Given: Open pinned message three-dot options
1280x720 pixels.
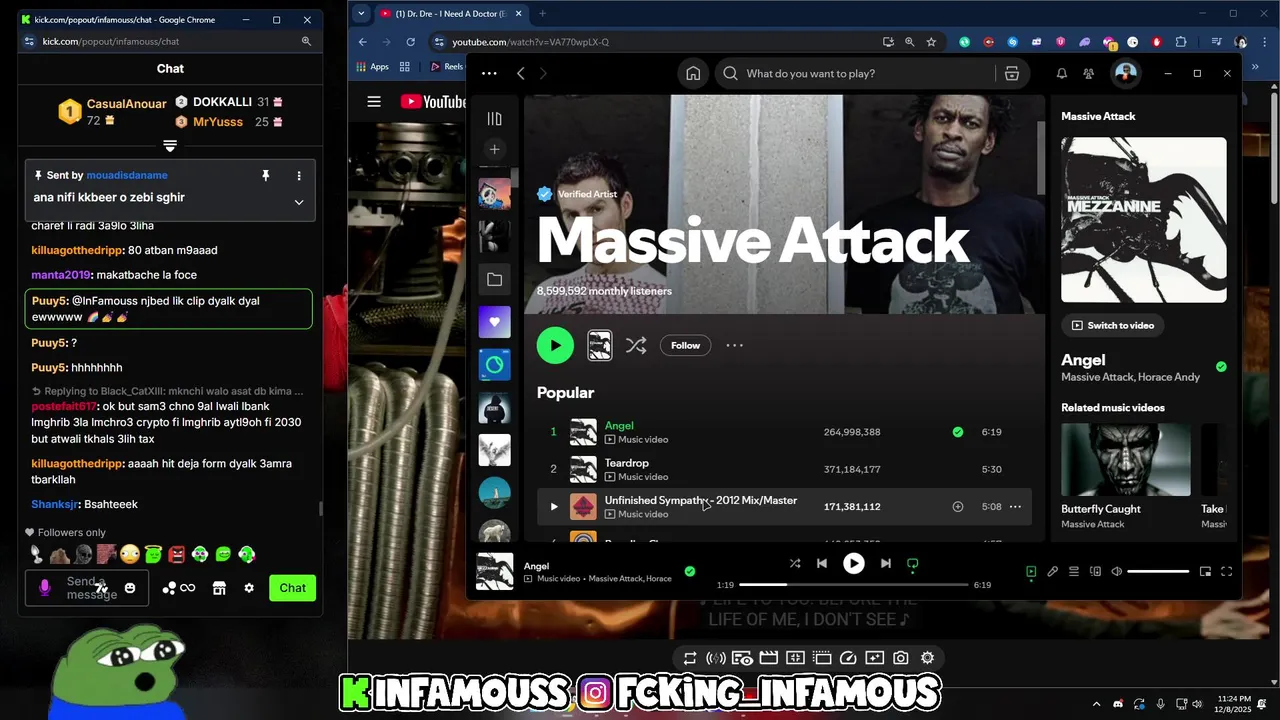Looking at the screenshot, I should (298, 176).
